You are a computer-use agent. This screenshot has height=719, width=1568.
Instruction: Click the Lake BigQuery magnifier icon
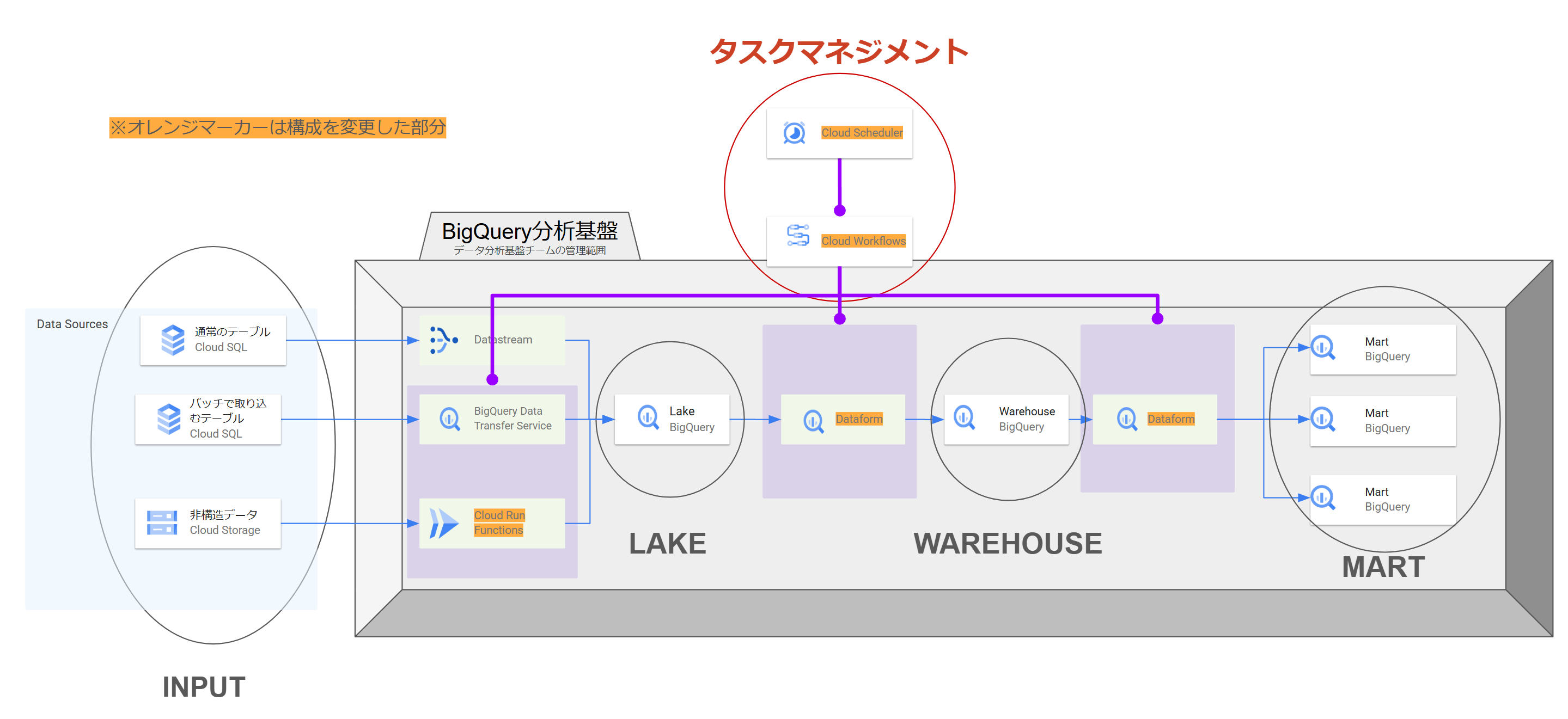click(x=648, y=418)
